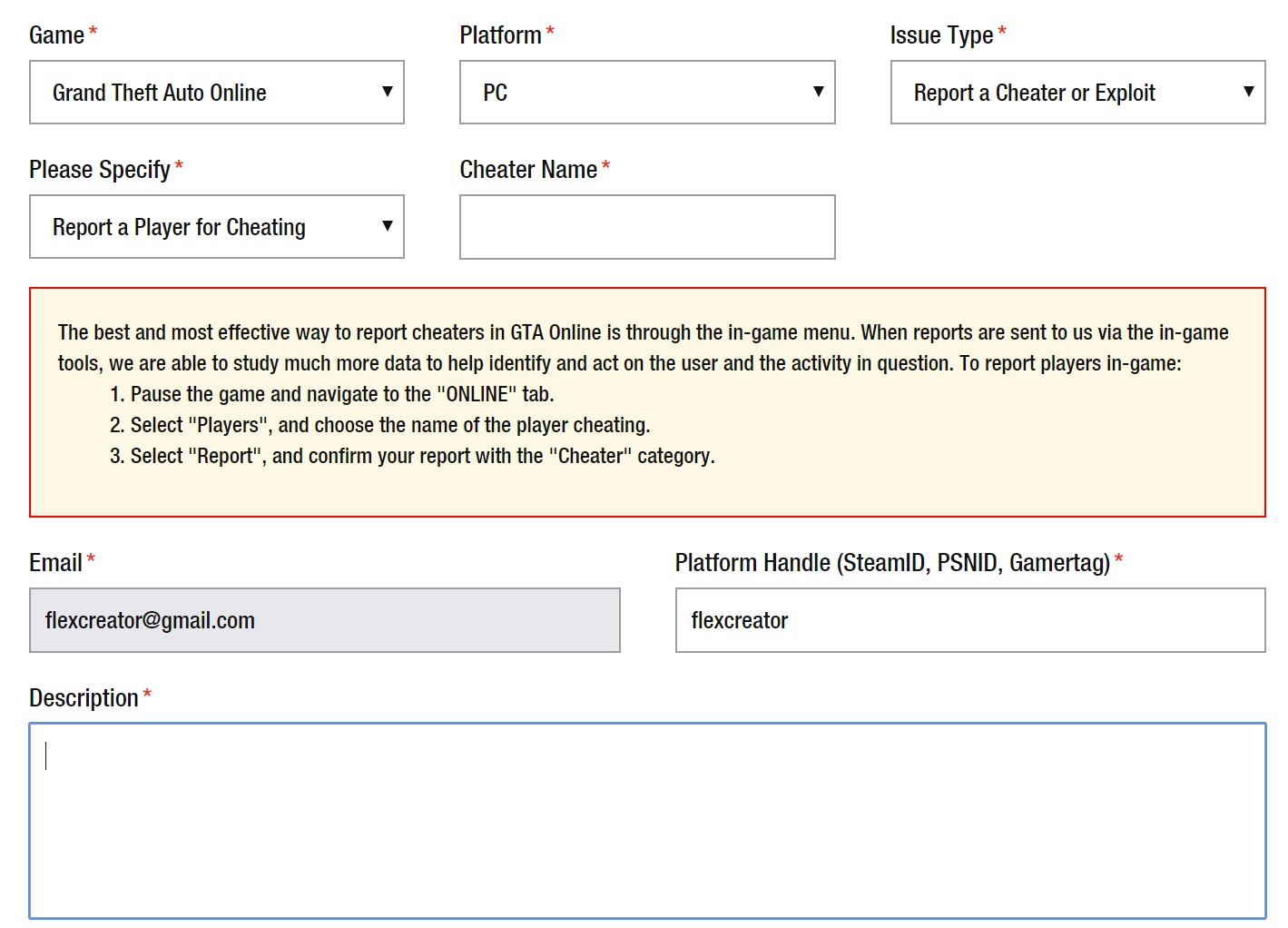Viewport: 1288px width, 928px height.
Task: Click the Email field label
Action: coord(55,563)
